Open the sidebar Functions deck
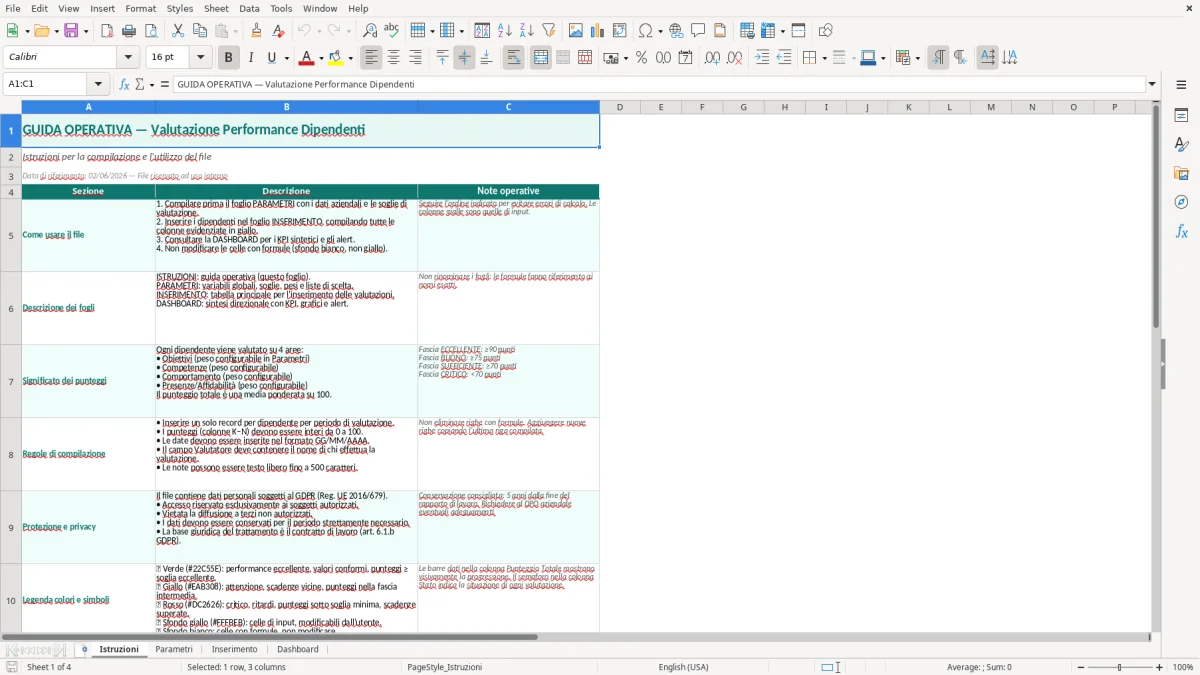The height and width of the screenshot is (675, 1200). 1181,231
